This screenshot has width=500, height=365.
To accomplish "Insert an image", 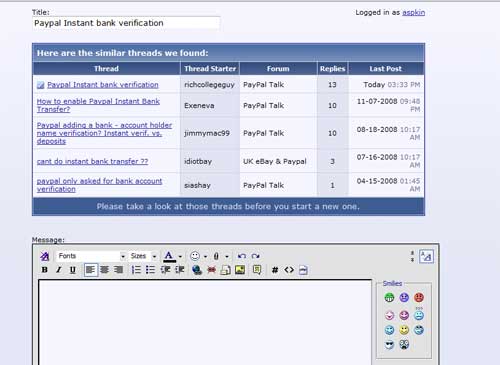I will point(240,270).
